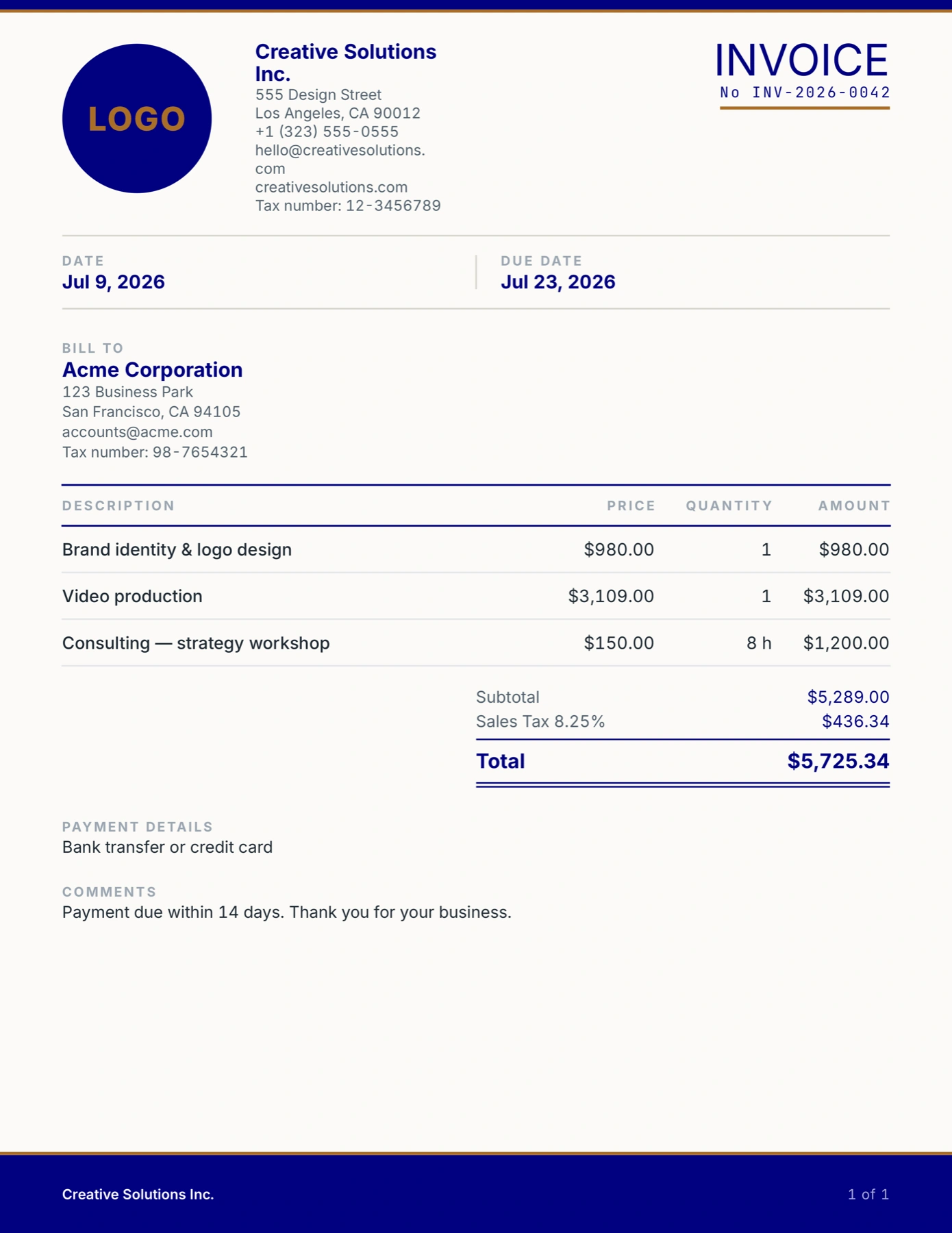Click the accounts@acme.com email

click(x=138, y=432)
